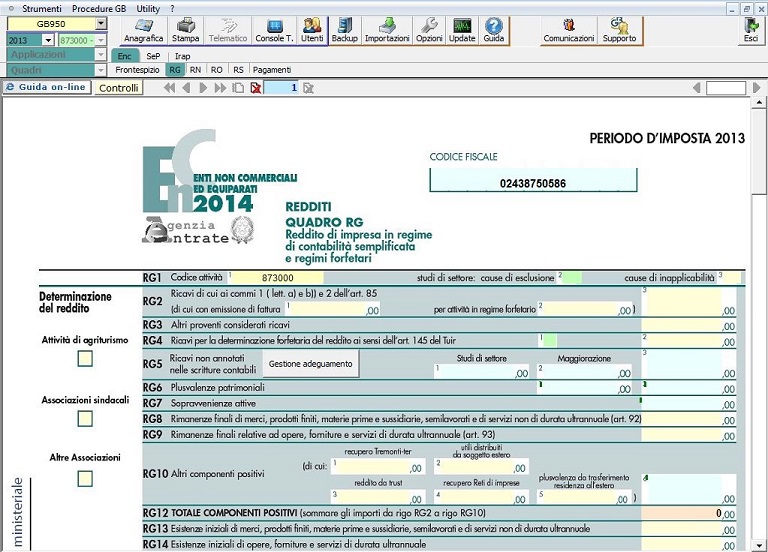Click the module number field showing 1

(x=281, y=88)
